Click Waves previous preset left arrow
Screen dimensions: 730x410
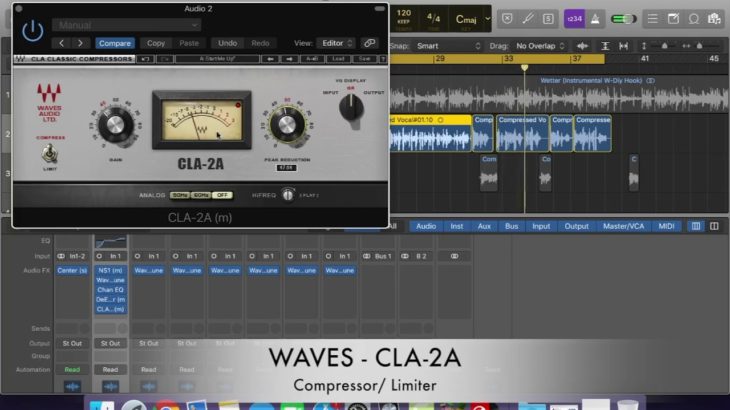click(x=270, y=59)
